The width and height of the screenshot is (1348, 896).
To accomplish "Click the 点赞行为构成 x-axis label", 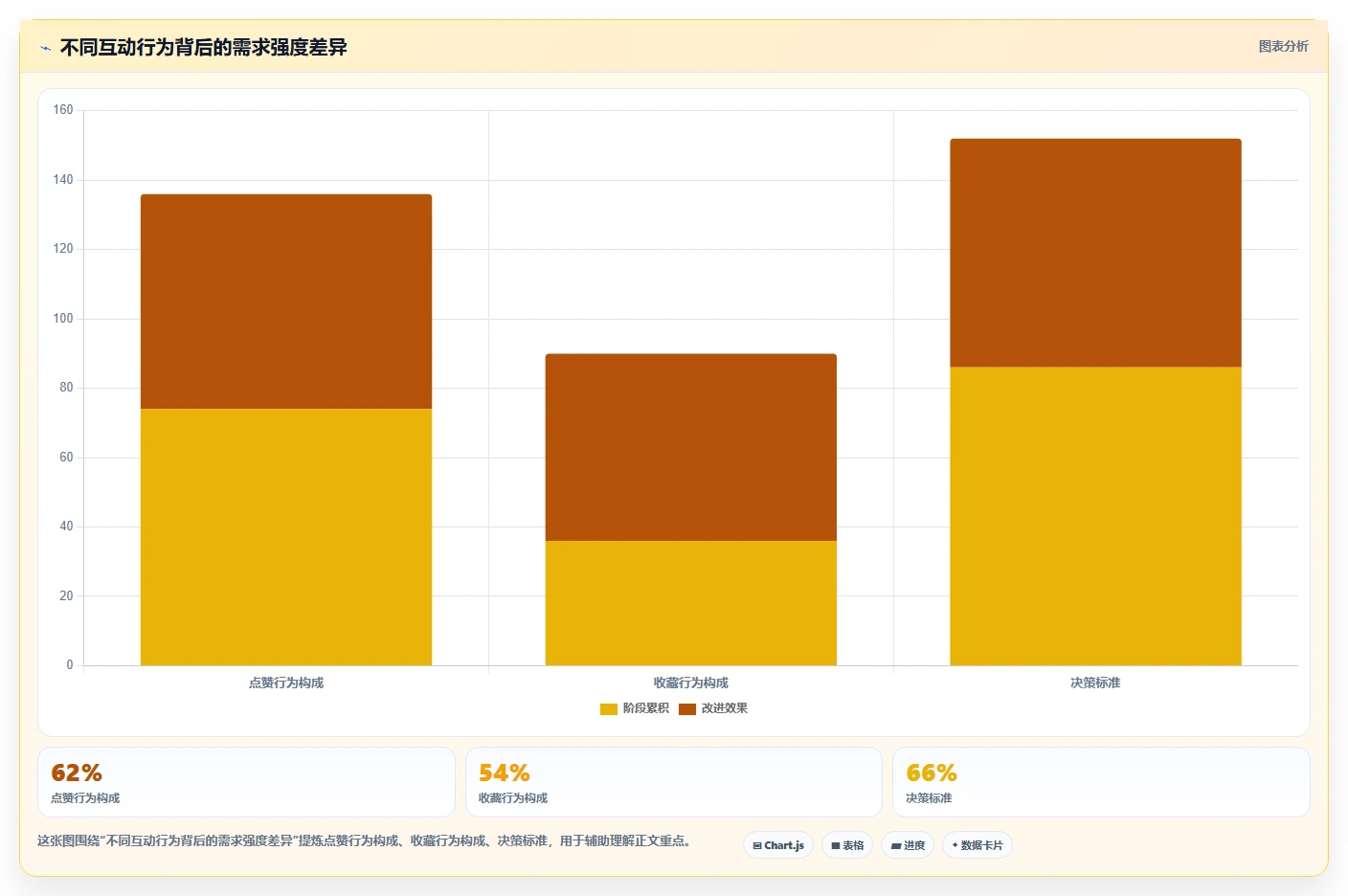I will (286, 683).
